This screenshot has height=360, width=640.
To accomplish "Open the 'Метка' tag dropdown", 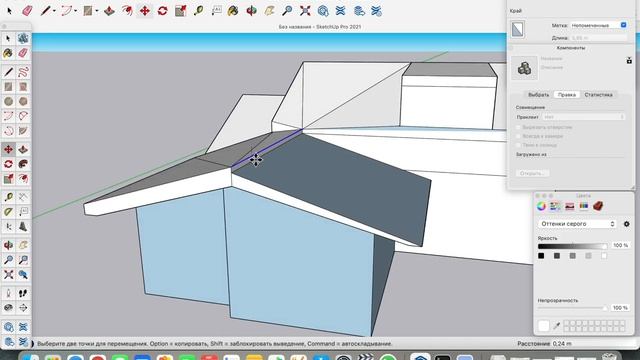I will (598, 25).
